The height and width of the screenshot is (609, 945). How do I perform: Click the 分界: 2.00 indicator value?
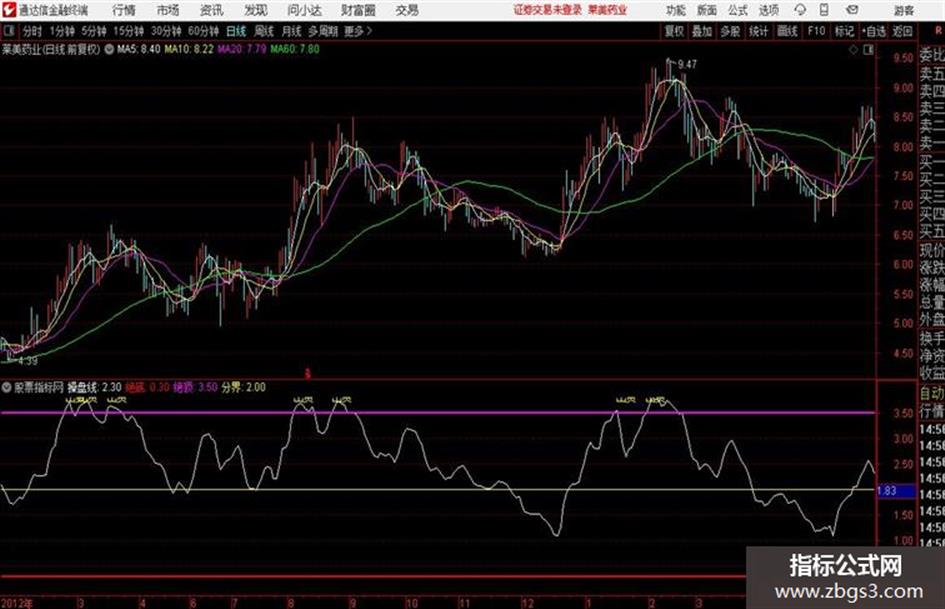click(x=243, y=387)
